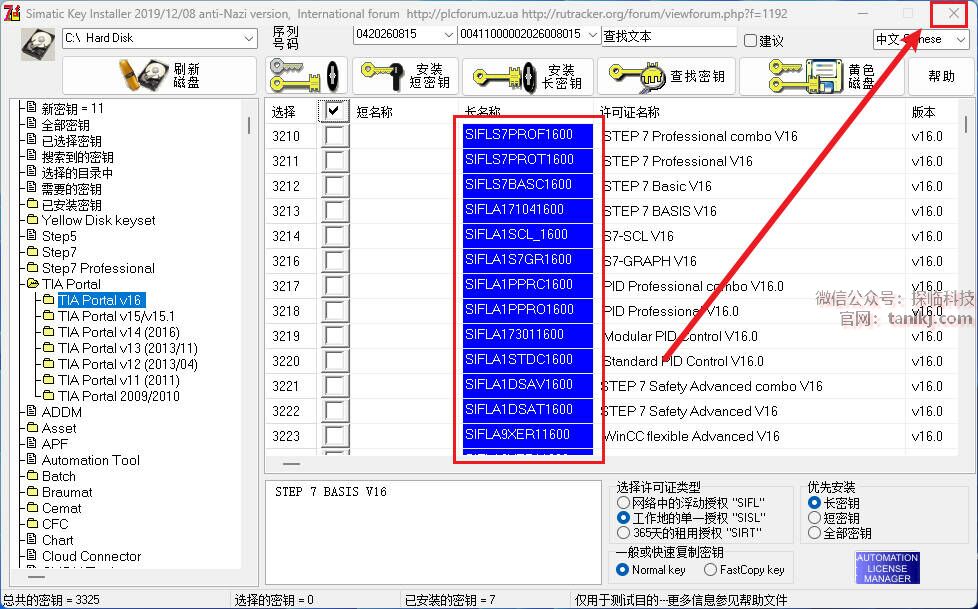Select the Normal key radio option
Screen dimensions: 978x609
(x=622, y=570)
